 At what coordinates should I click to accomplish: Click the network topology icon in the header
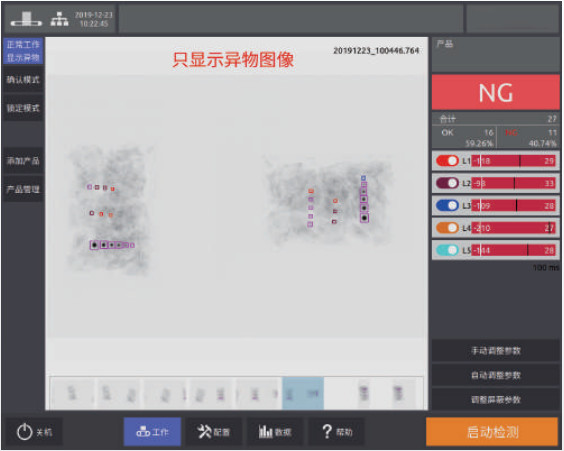[x=59, y=19]
